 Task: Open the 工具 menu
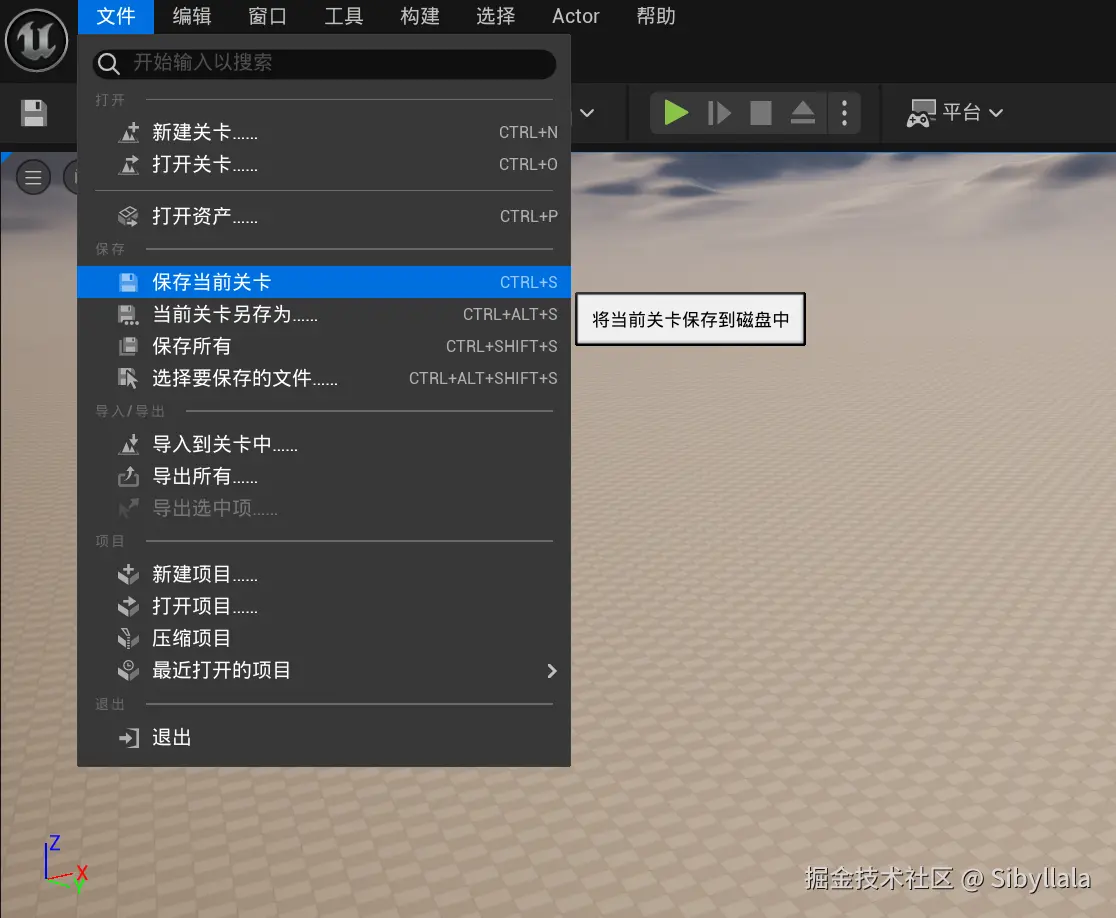[x=344, y=16]
